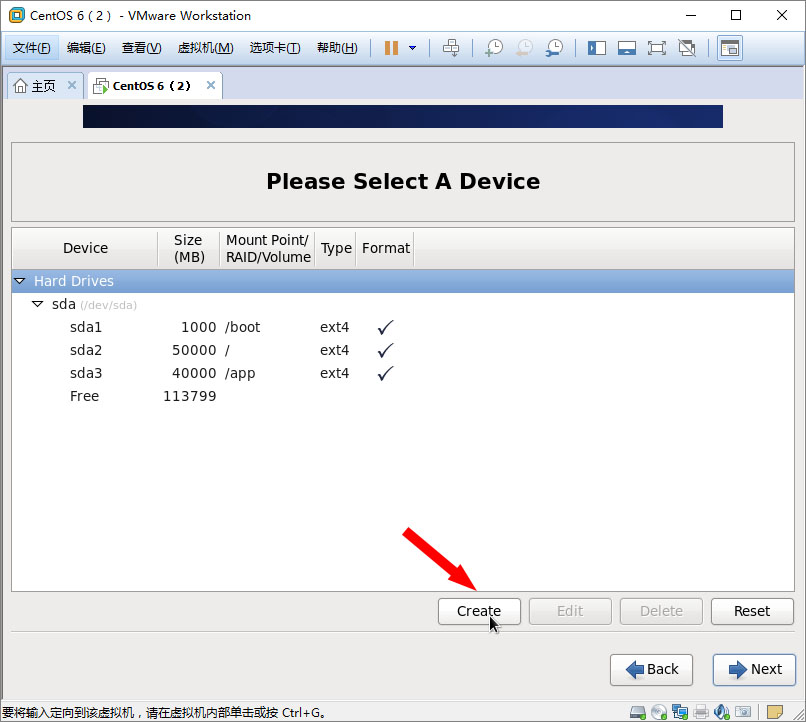This screenshot has height=722, width=806.
Task: Click the Create button
Action: [479, 611]
